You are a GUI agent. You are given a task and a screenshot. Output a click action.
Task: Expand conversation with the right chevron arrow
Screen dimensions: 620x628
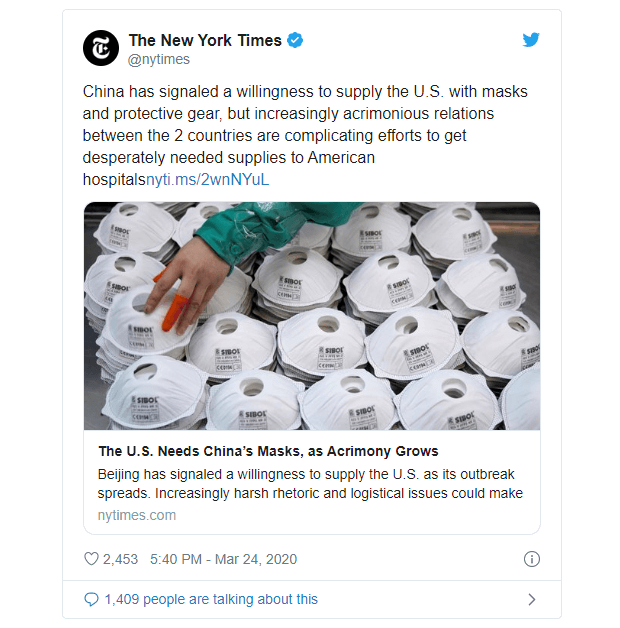tap(531, 600)
